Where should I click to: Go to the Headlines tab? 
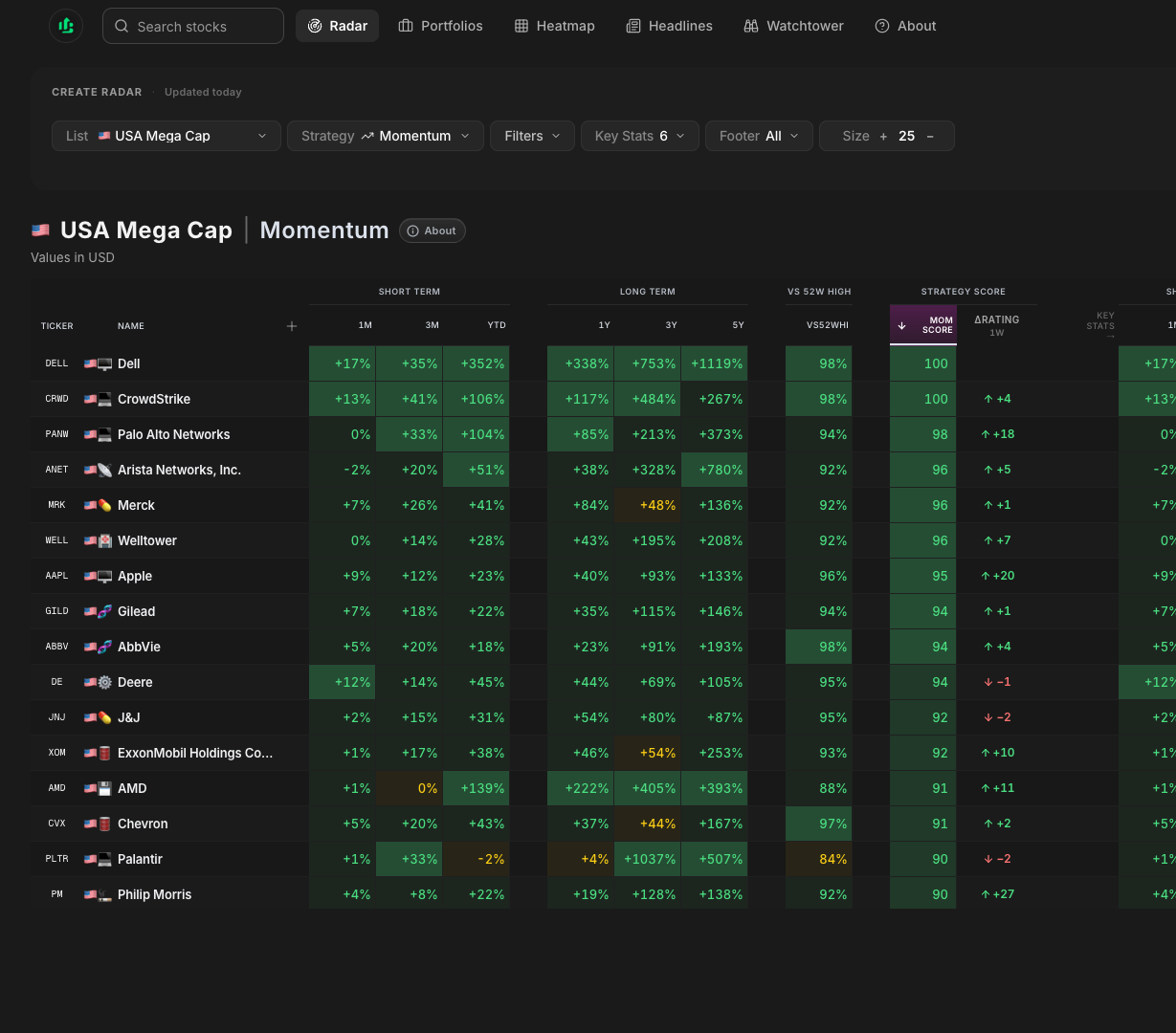[669, 26]
